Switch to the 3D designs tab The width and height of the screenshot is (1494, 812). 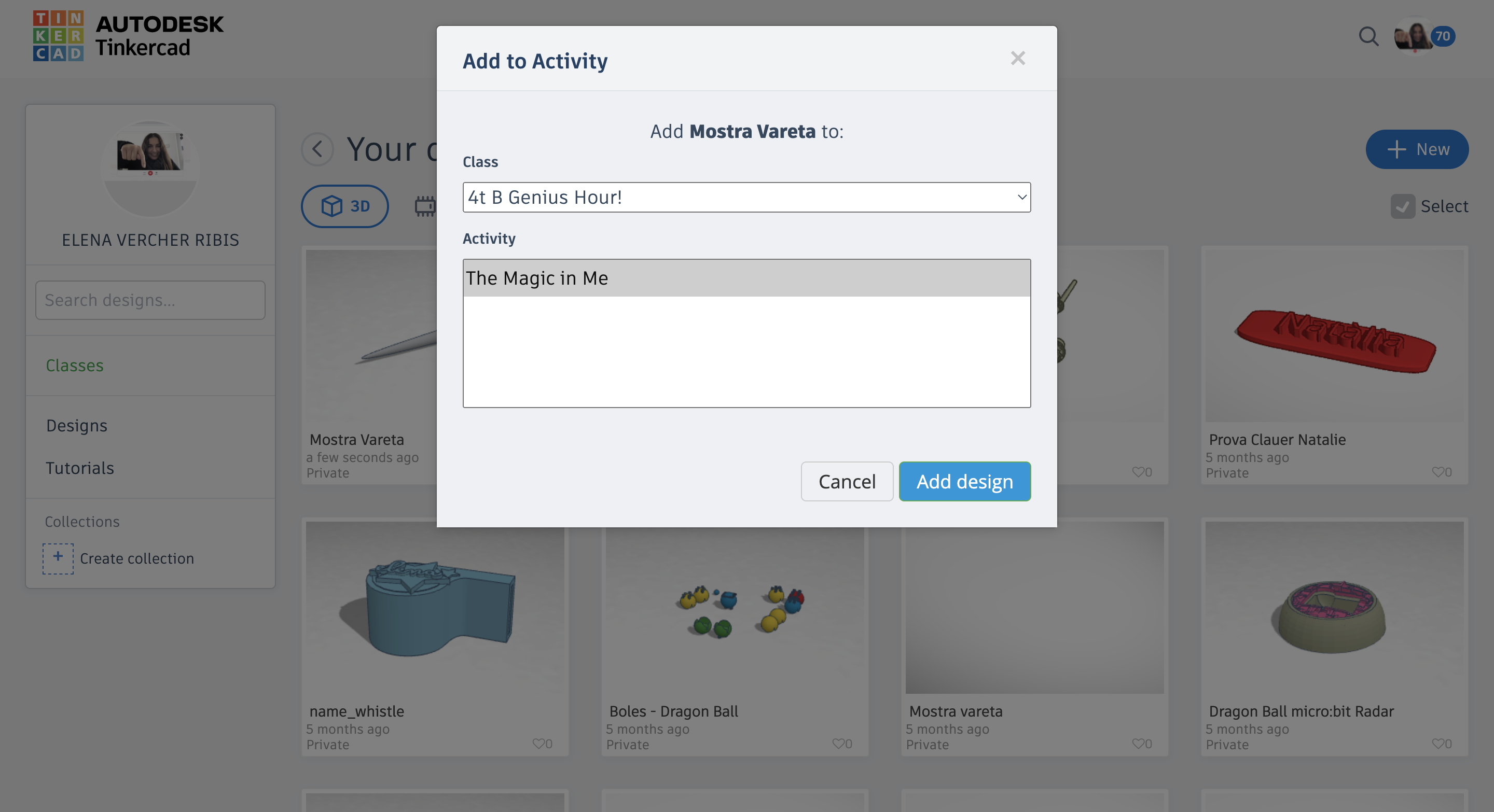point(345,206)
